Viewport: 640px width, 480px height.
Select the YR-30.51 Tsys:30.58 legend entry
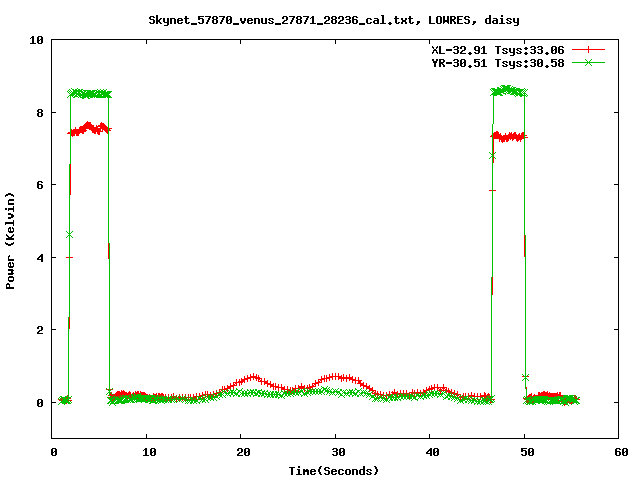498,63
